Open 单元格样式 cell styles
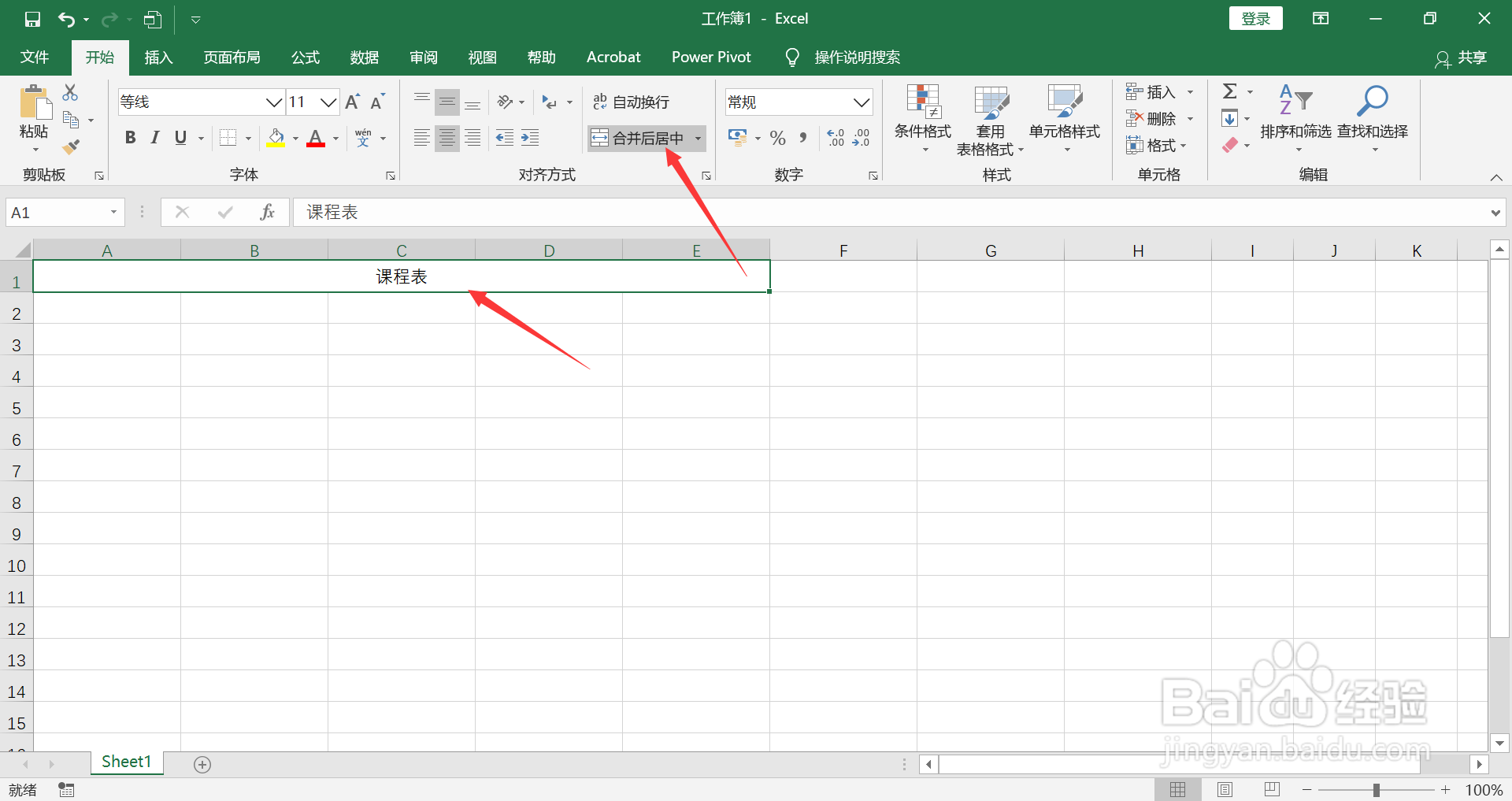The width and height of the screenshot is (1512, 801). 1065,118
